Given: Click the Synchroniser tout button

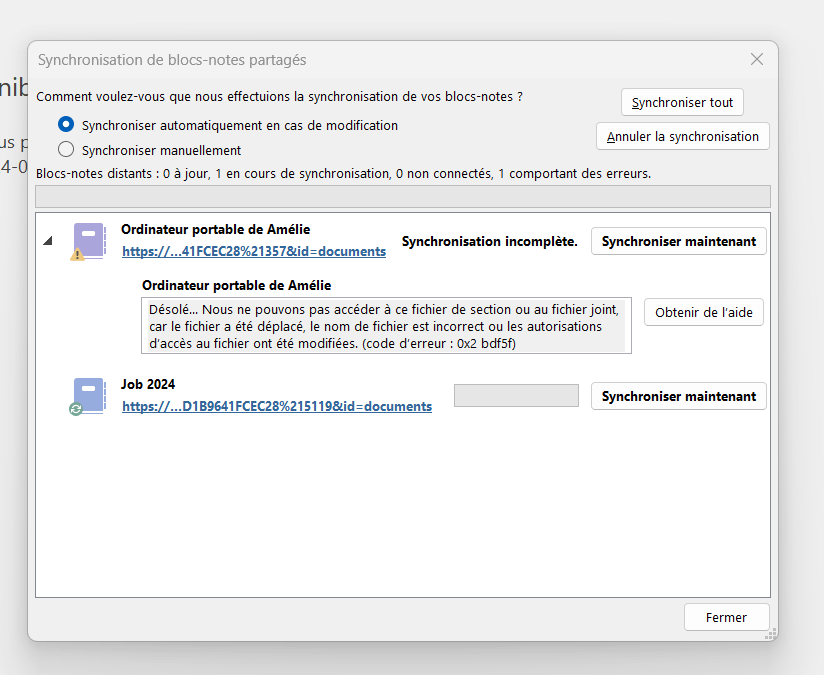Looking at the screenshot, I should coord(682,102).
